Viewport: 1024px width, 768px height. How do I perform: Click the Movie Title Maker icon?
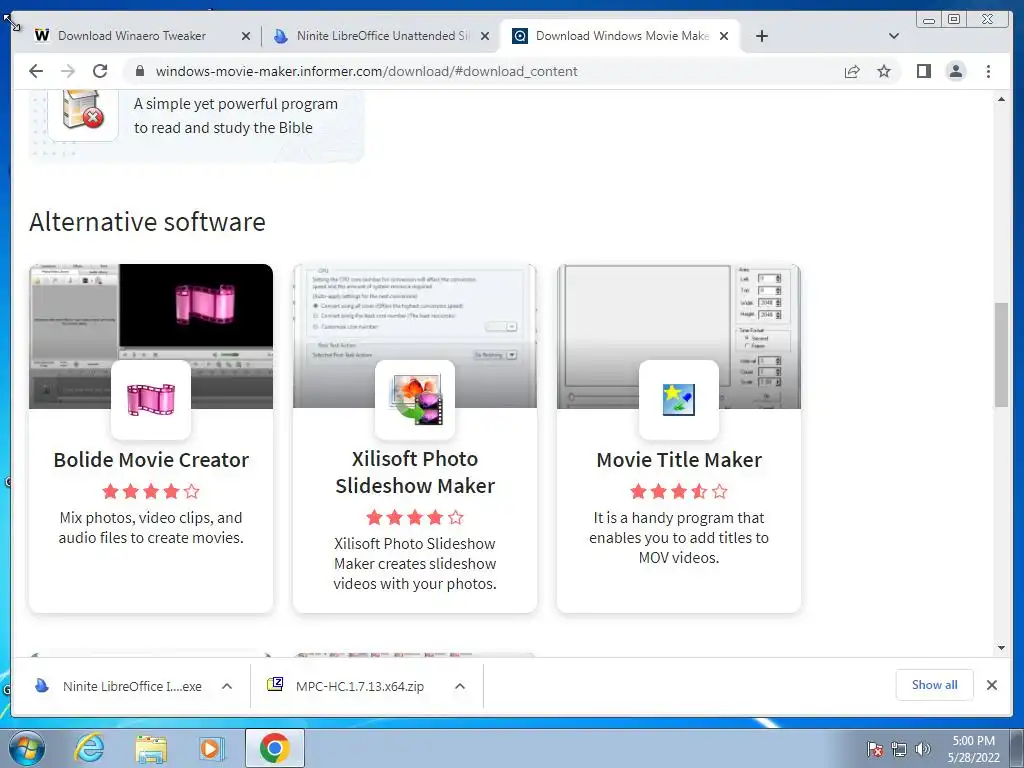[x=679, y=400]
